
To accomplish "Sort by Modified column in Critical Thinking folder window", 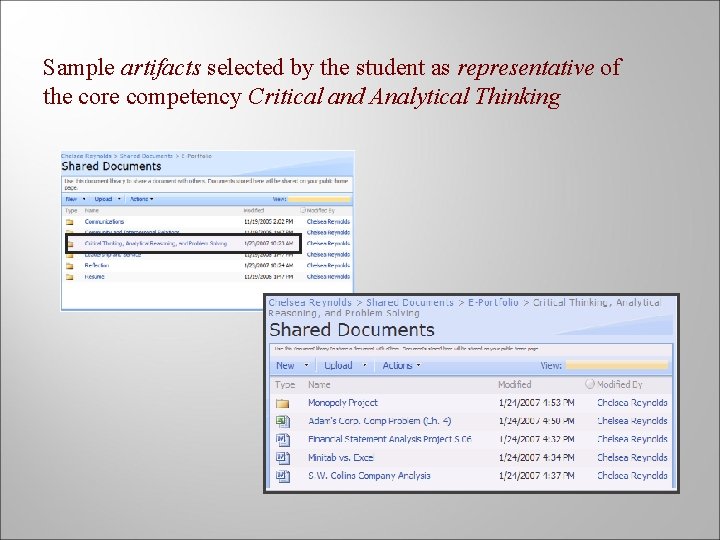I will tap(515, 384).
